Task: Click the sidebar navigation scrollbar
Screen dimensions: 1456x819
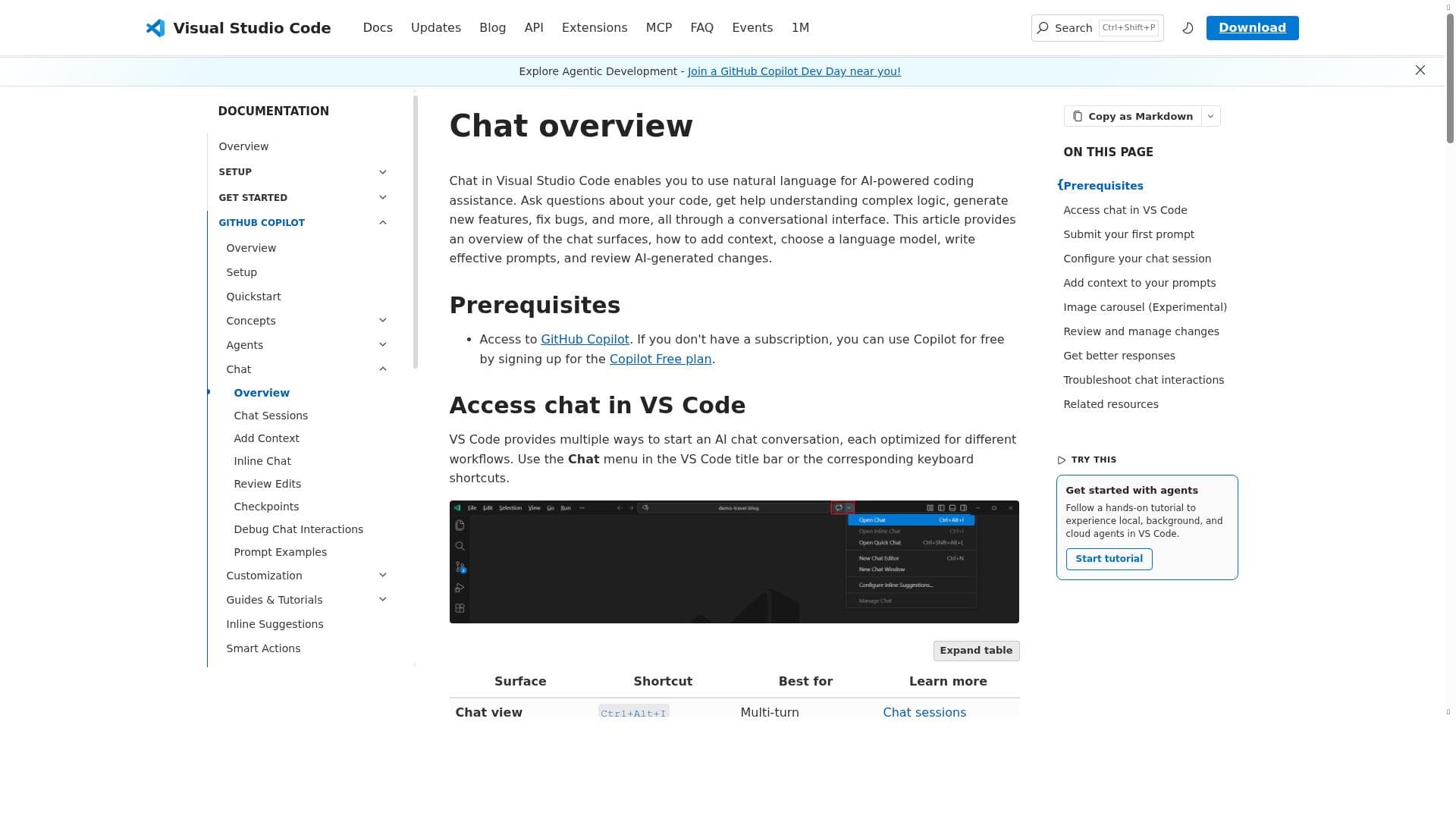Action: tap(416, 232)
